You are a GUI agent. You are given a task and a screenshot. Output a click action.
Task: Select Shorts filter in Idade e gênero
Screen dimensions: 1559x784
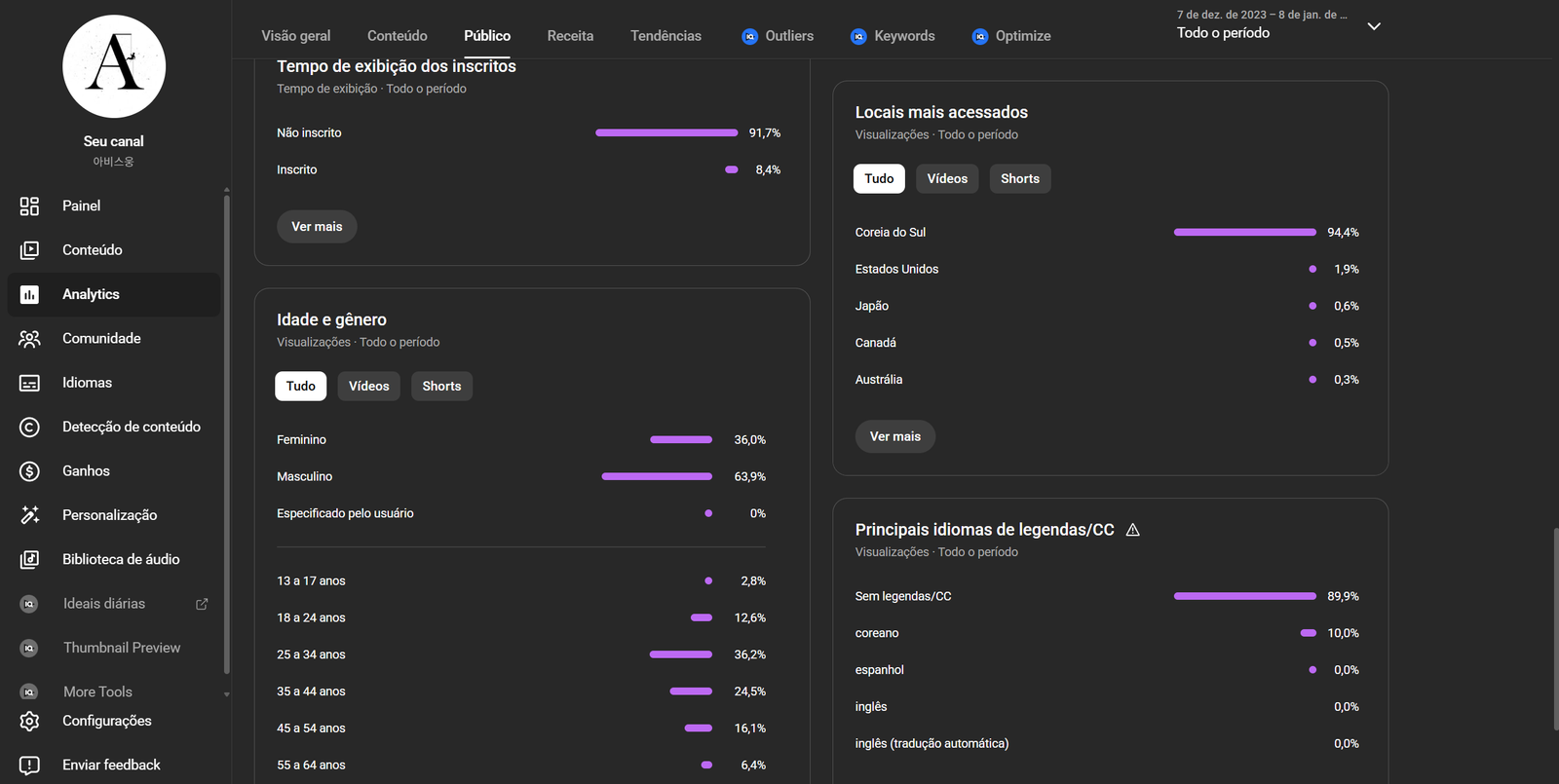[x=441, y=387]
